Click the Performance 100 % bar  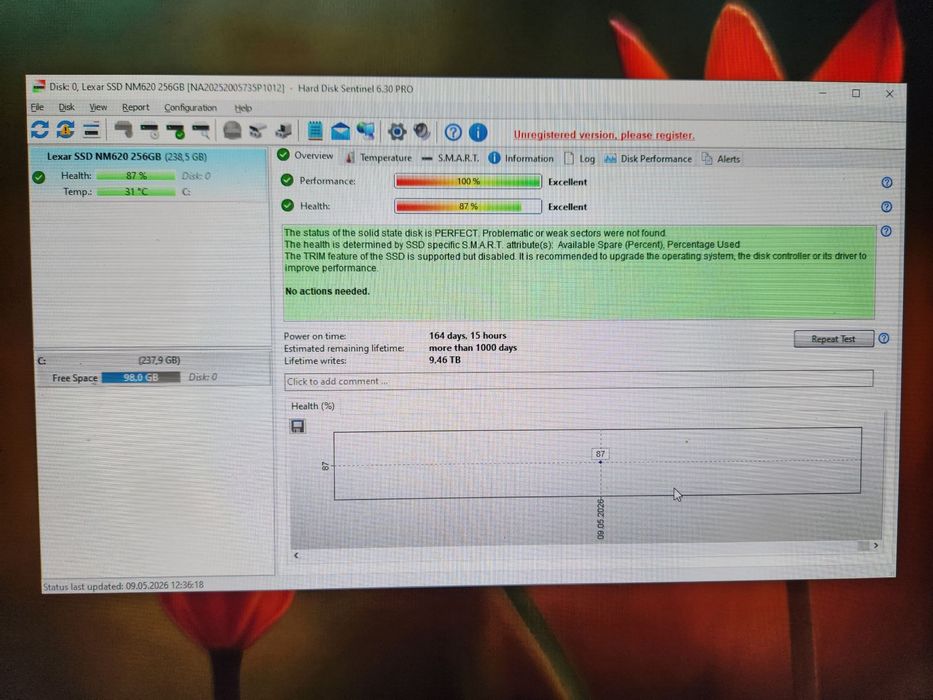(468, 181)
